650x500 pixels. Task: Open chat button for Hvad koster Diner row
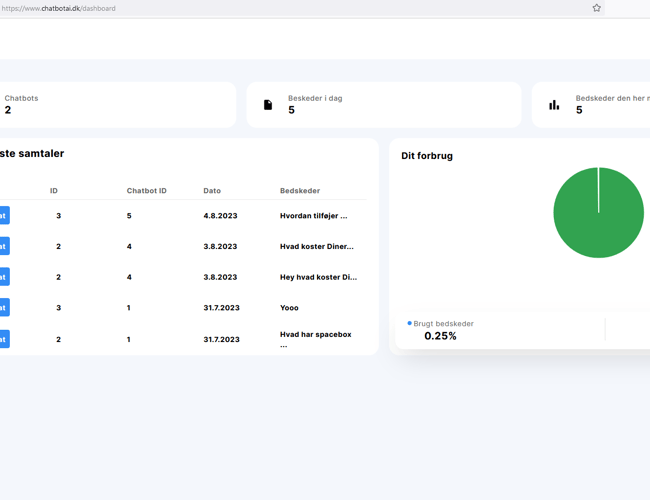coord(4,246)
